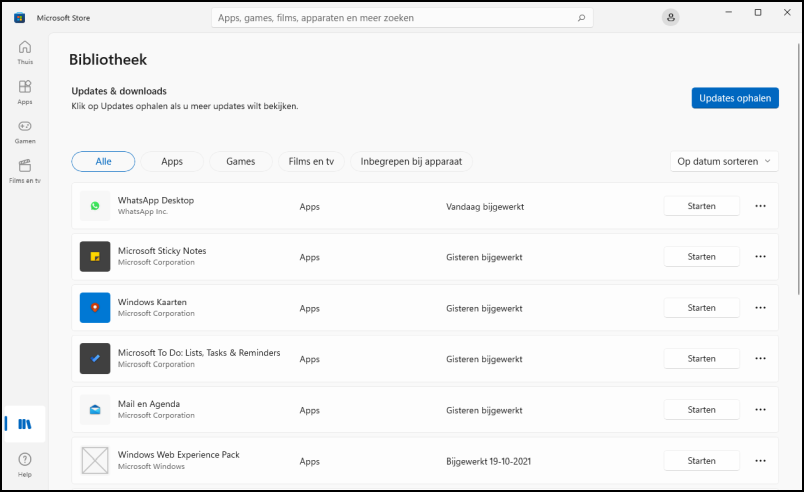Click the WhatsApp Inc. publisher text

pyautogui.click(x=143, y=212)
